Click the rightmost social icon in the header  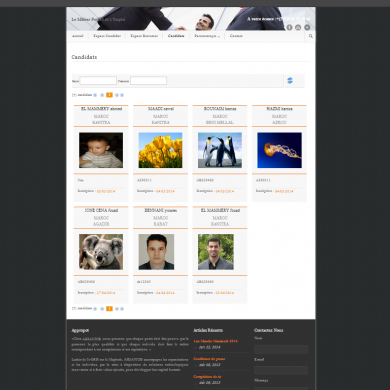tap(307, 27)
